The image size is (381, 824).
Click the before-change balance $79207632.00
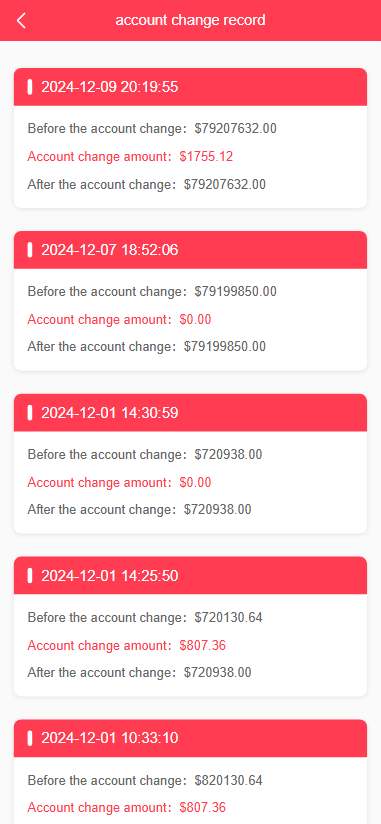235,128
